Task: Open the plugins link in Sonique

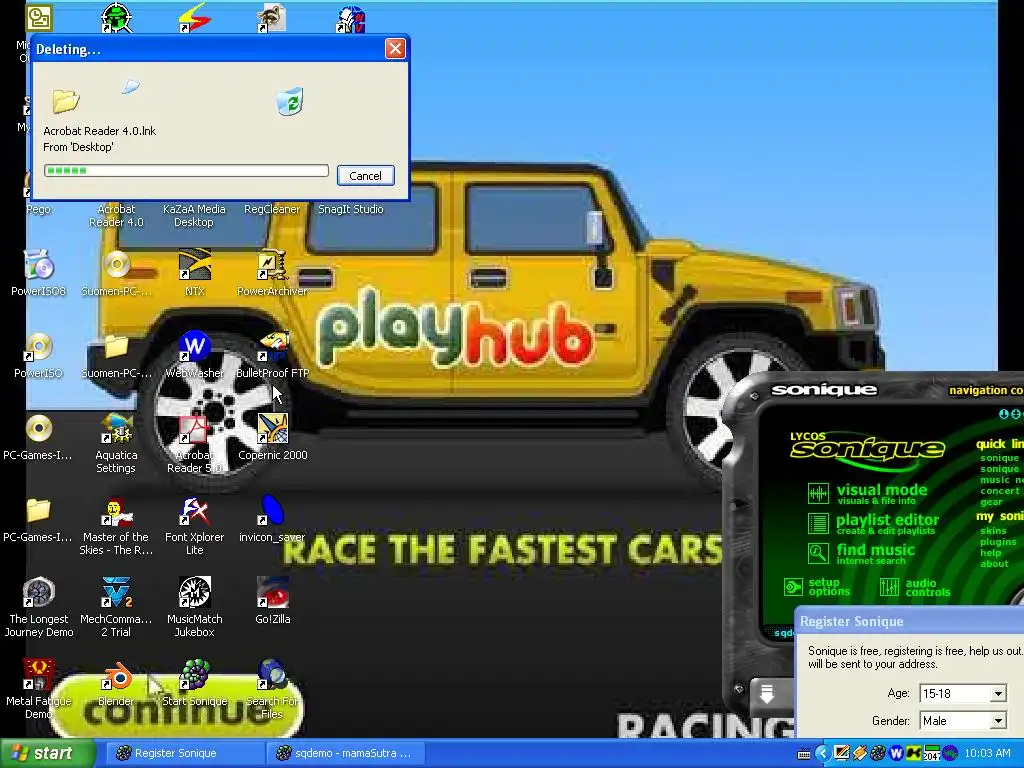Action: click(998, 541)
